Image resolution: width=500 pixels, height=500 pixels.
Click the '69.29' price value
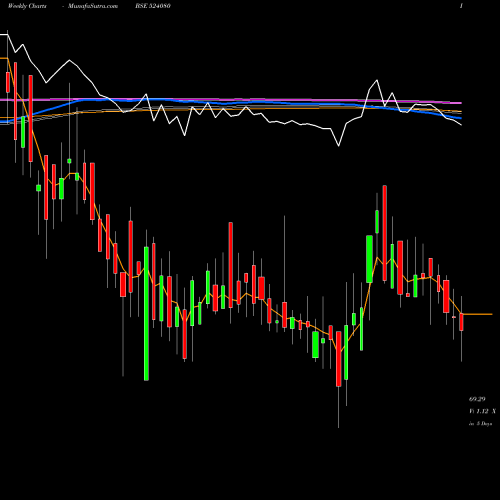pos(477,399)
